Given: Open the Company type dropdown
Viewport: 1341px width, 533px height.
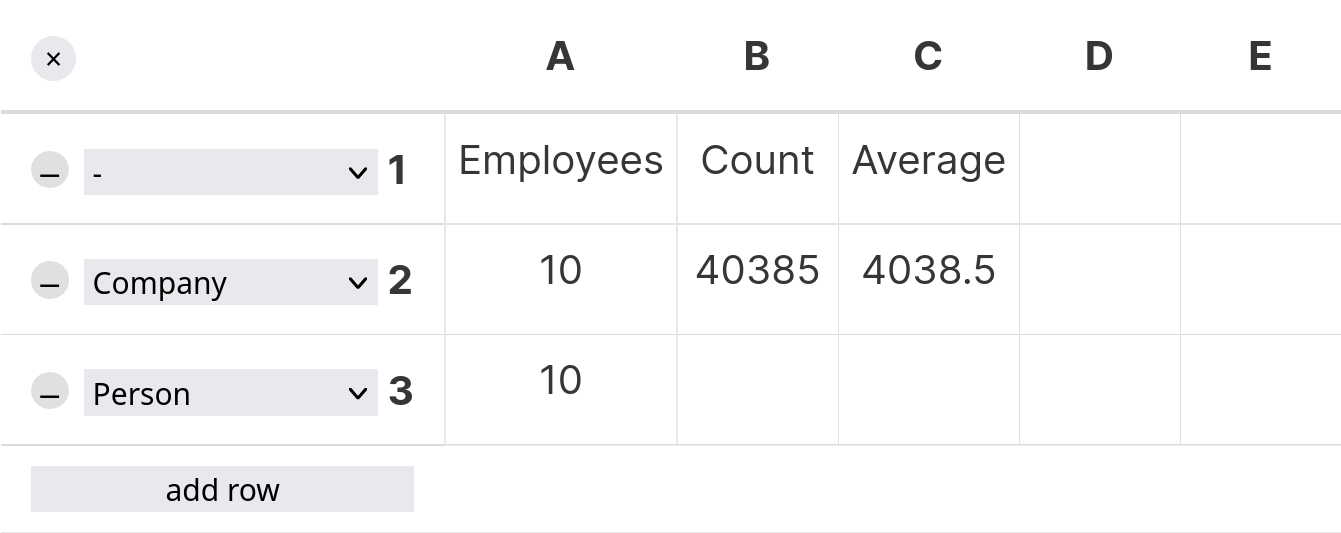Looking at the screenshot, I should (x=230, y=283).
